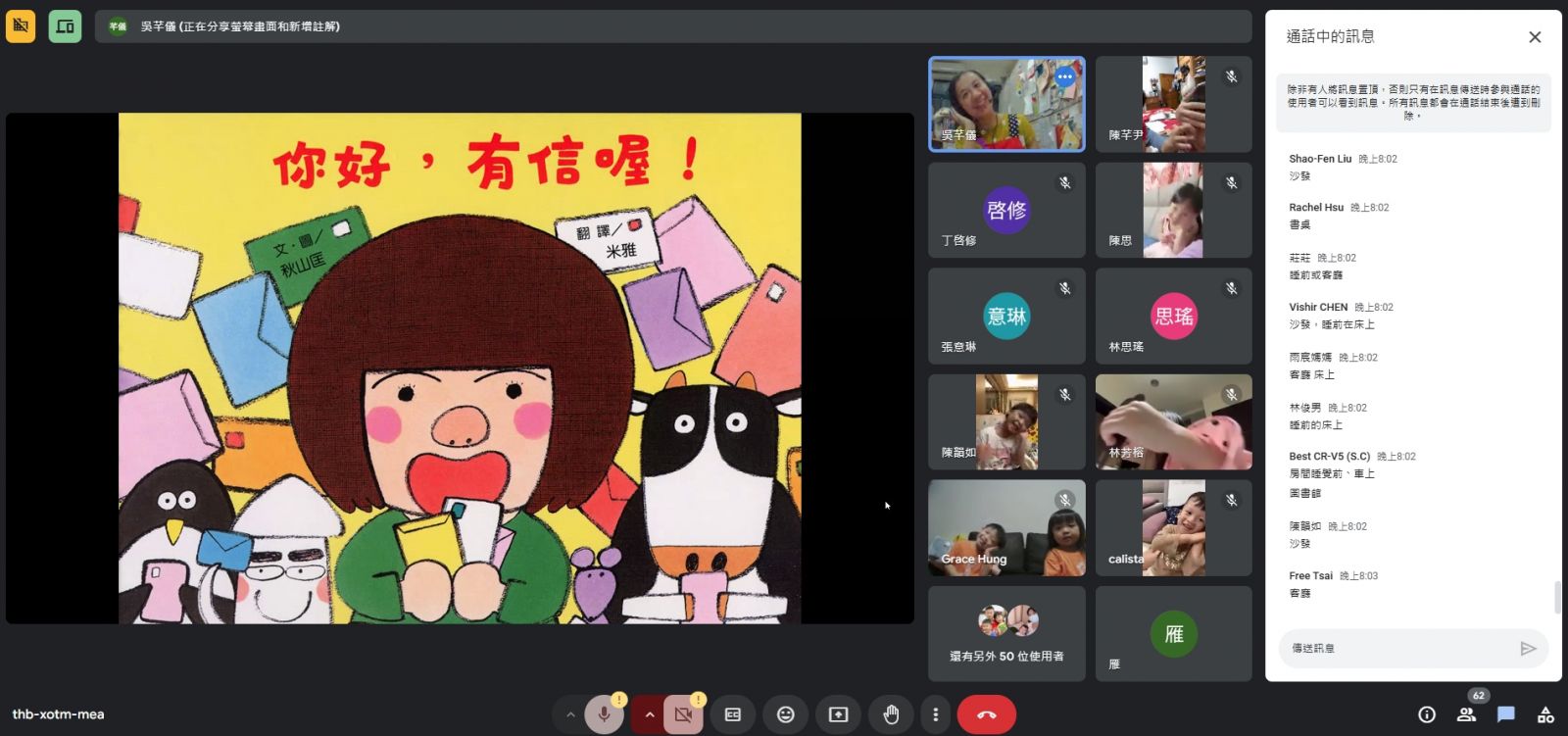
Task: Click the send message arrow
Action: tap(1527, 649)
